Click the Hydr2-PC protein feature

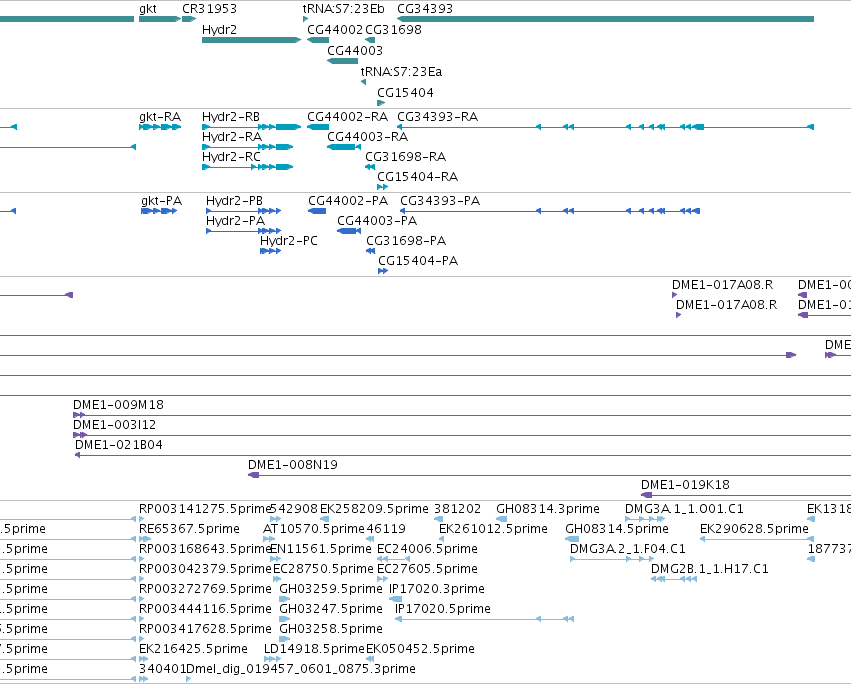(270, 251)
